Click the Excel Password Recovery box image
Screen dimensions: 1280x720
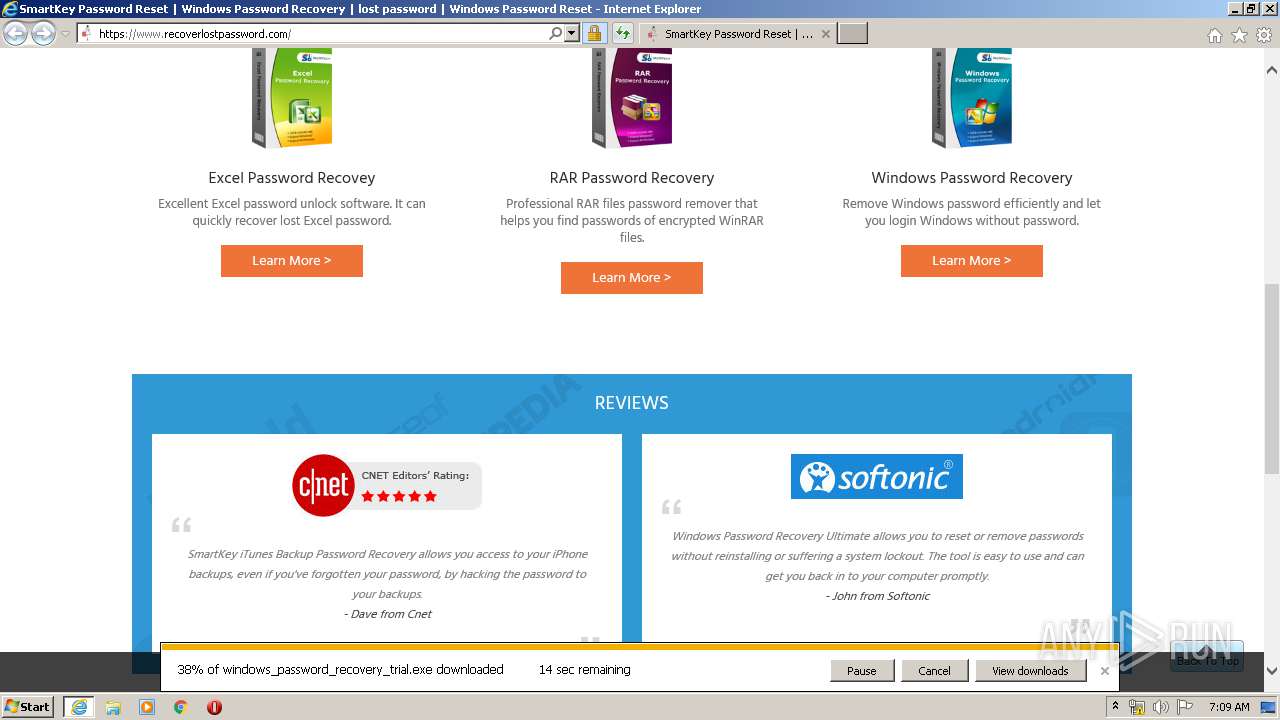click(292, 98)
